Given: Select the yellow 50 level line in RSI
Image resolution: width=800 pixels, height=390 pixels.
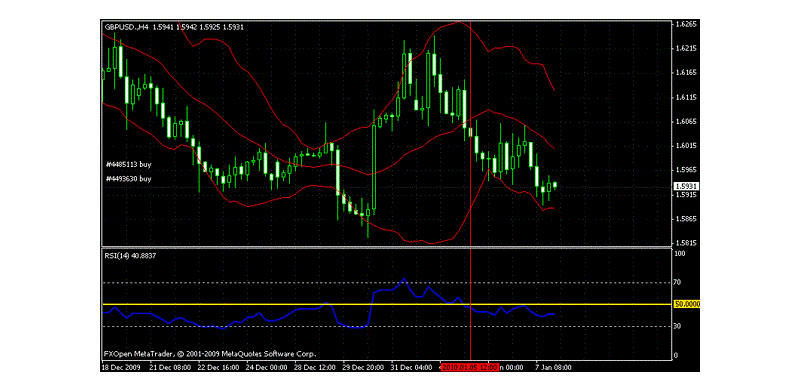Looking at the screenshot, I should [x=388, y=304].
